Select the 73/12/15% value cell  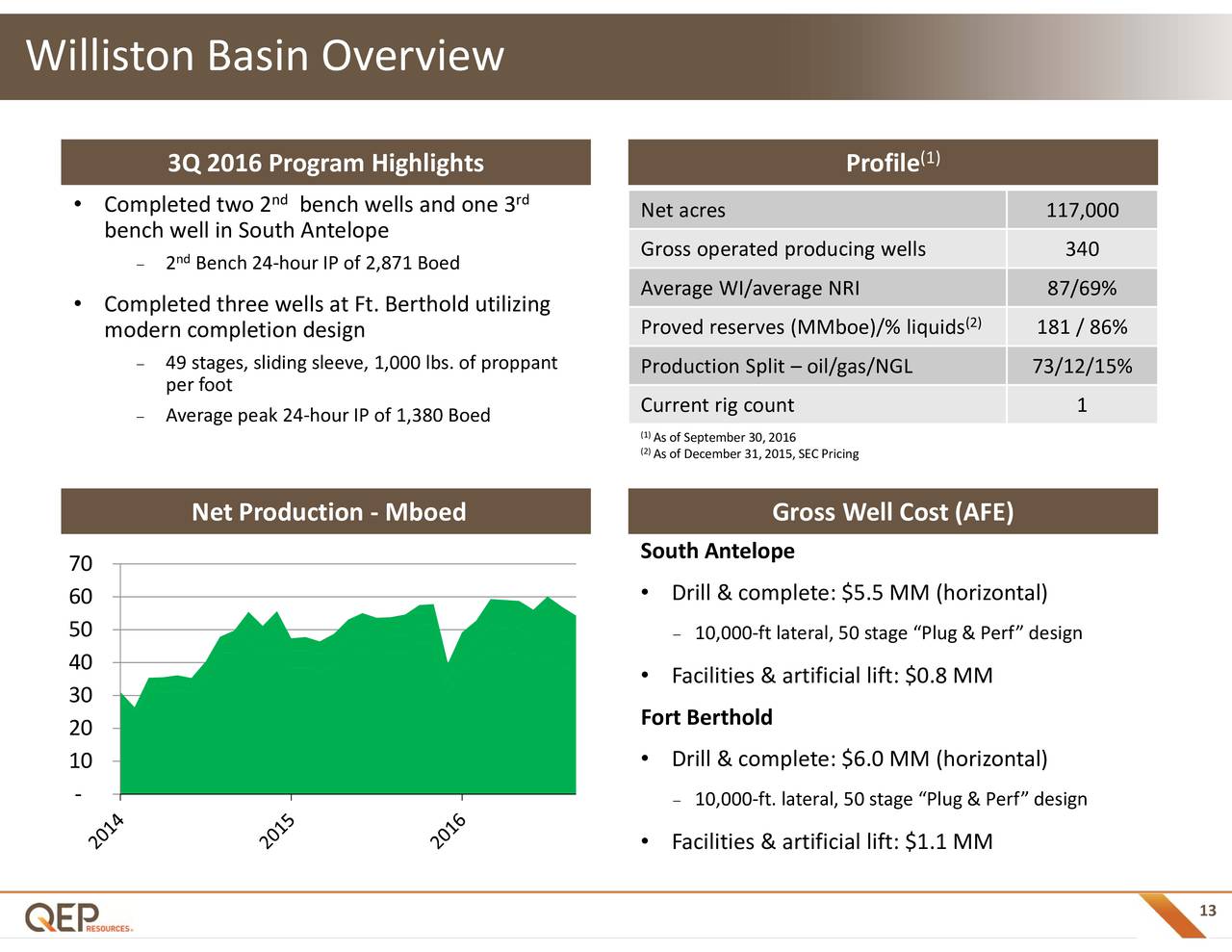pos(1082,366)
